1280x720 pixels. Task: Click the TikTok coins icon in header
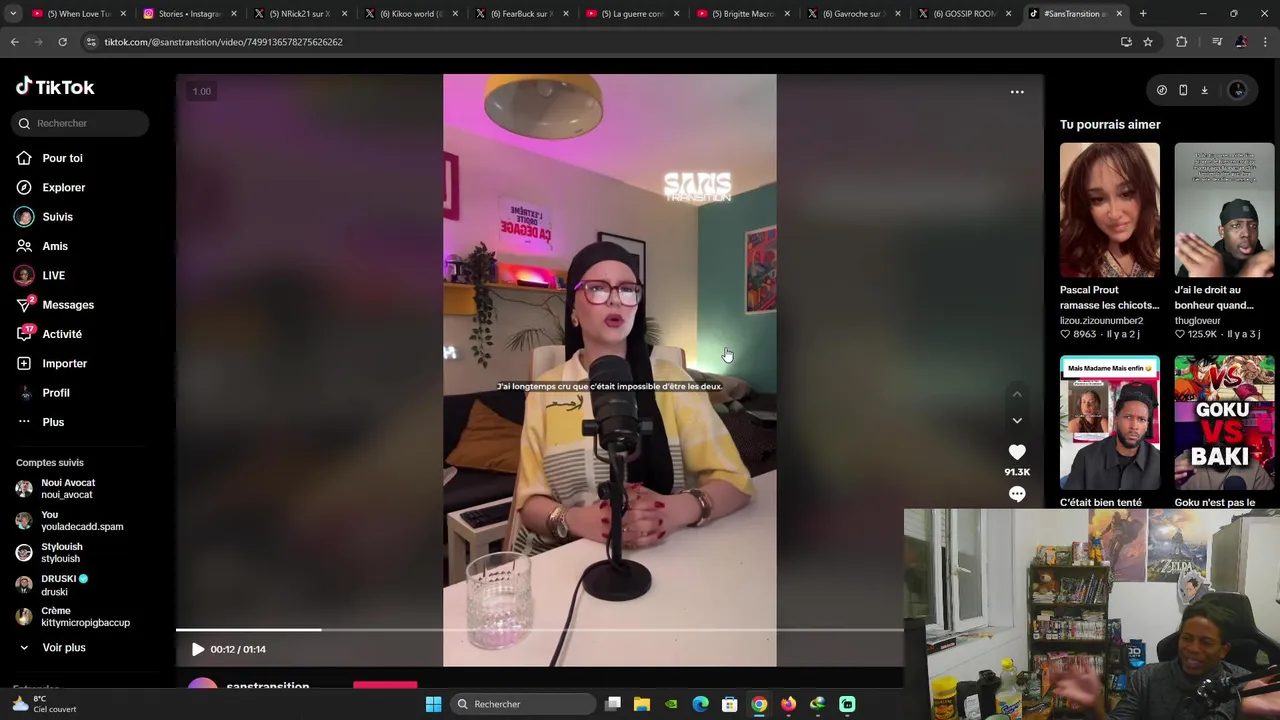coord(1161,90)
